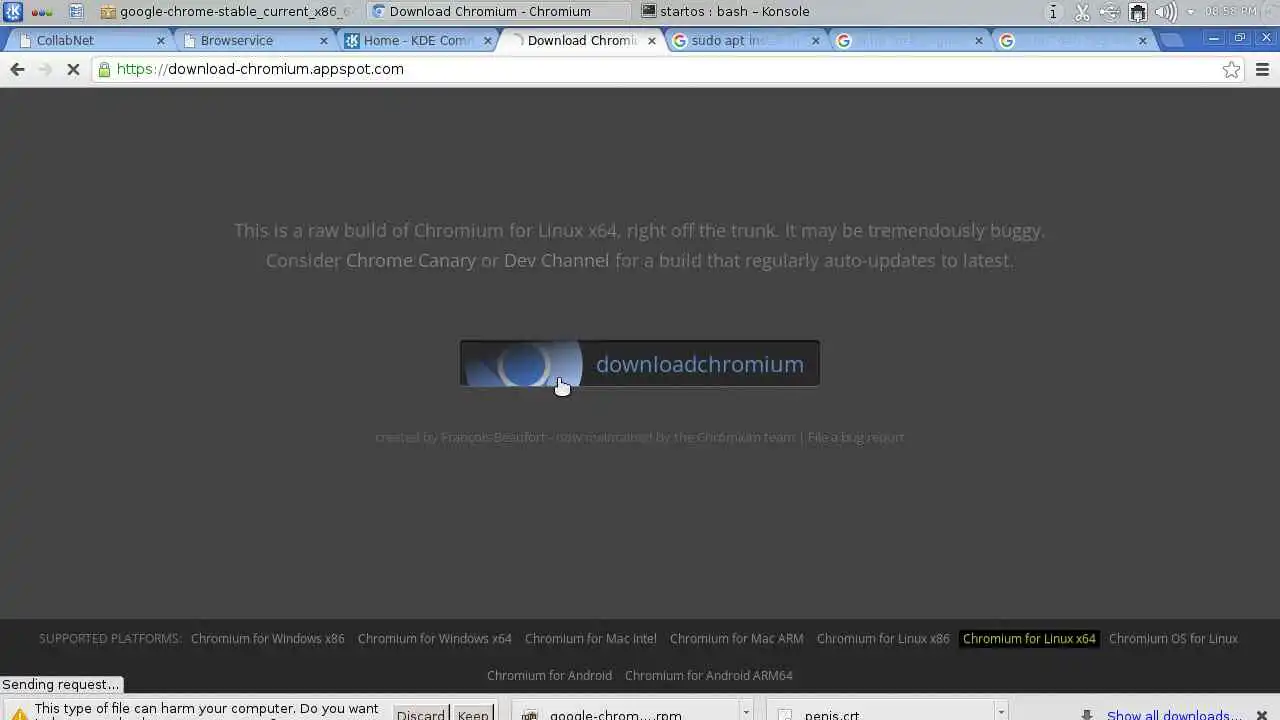Close the downloads bar

pyautogui.click(x=1262, y=714)
